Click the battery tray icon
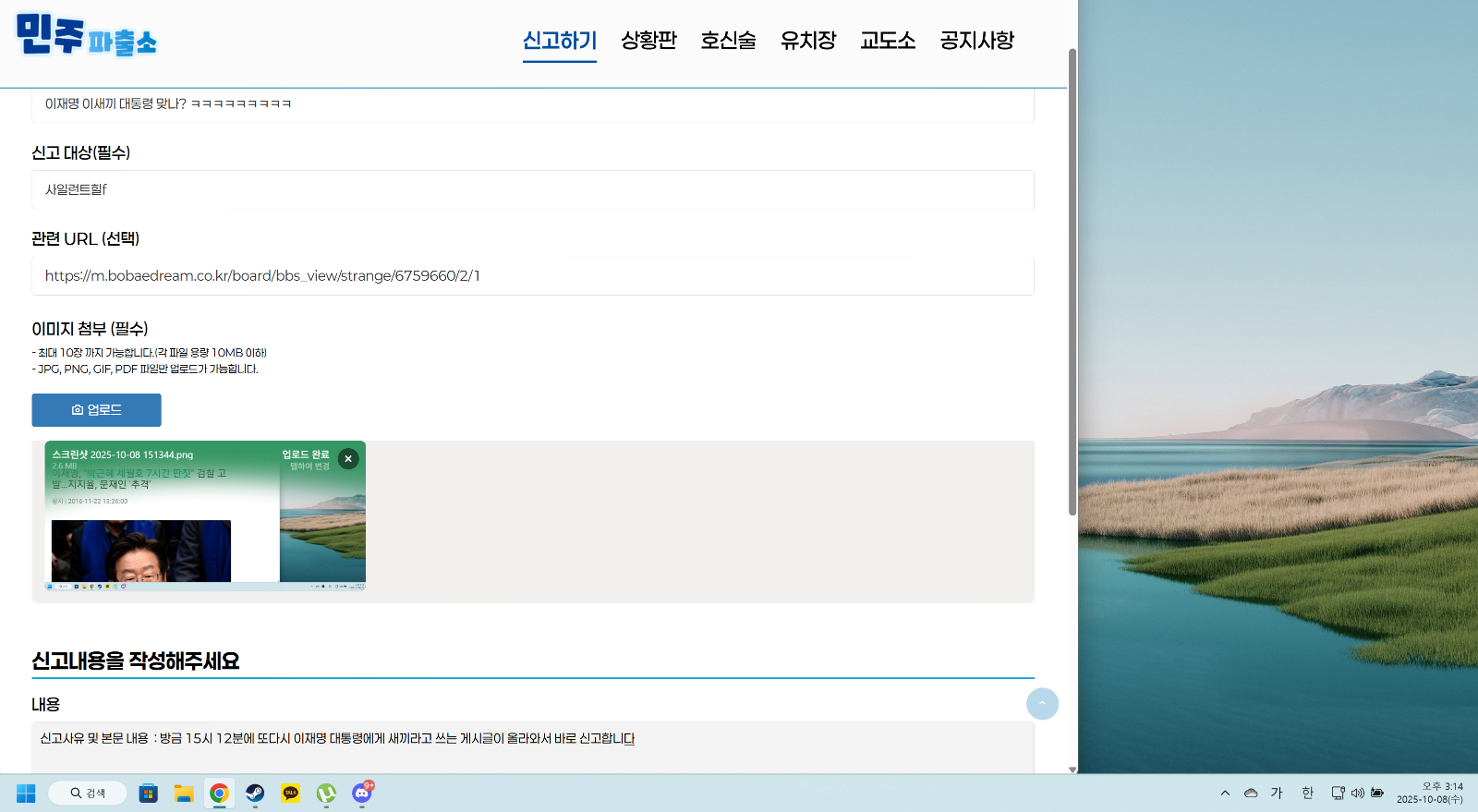 (1377, 793)
